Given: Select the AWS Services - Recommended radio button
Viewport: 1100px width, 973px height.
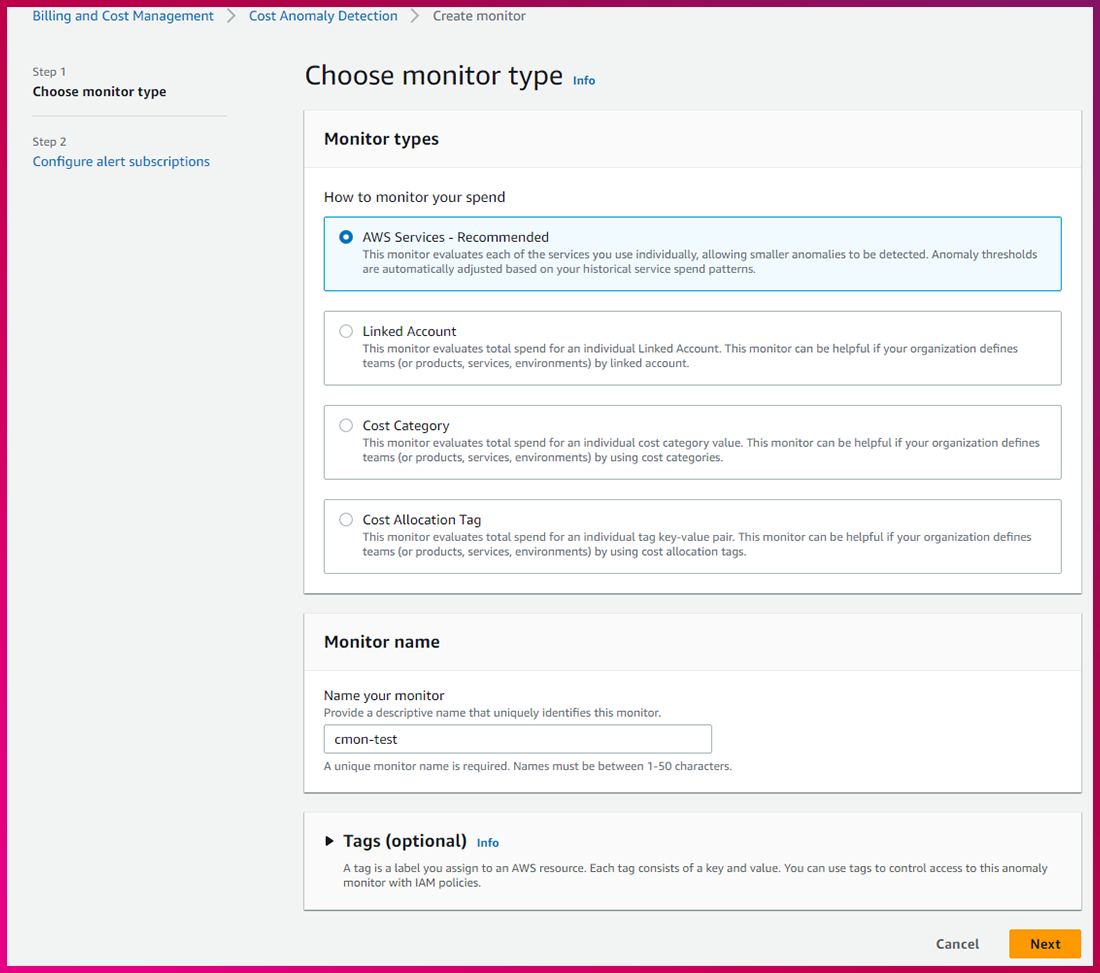Looking at the screenshot, I should (x=346, y=237).
